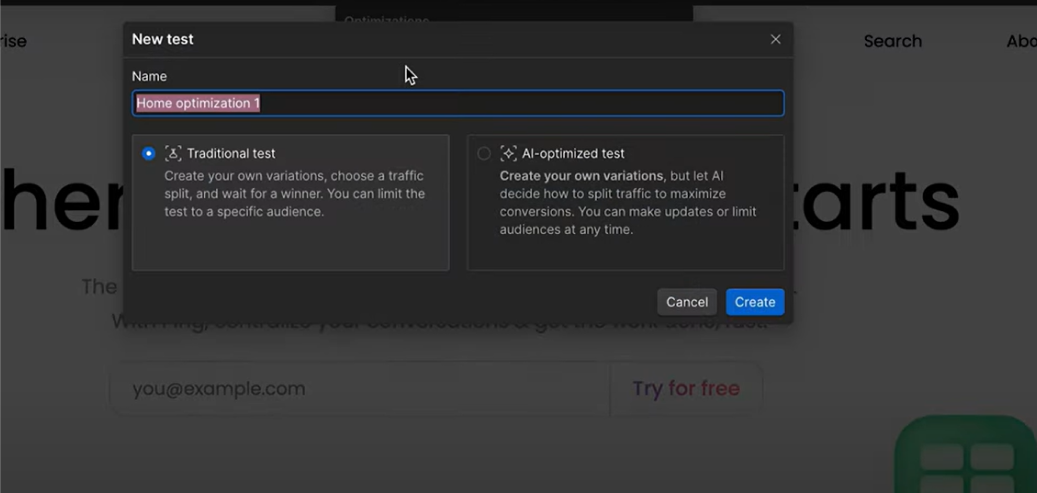
Task: Click the Cancel button
Action: click(687, 302)
